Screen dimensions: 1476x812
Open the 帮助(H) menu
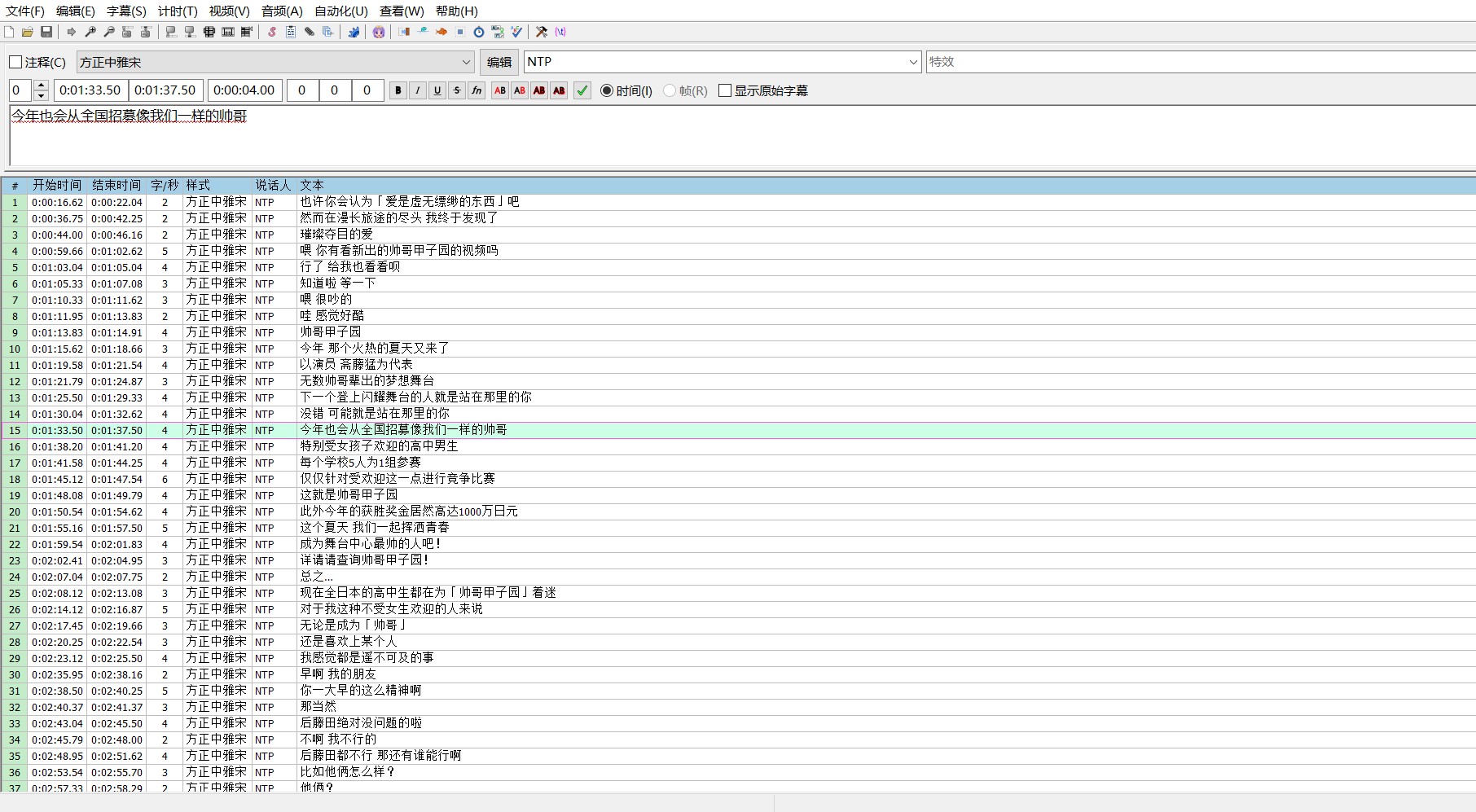457,11
